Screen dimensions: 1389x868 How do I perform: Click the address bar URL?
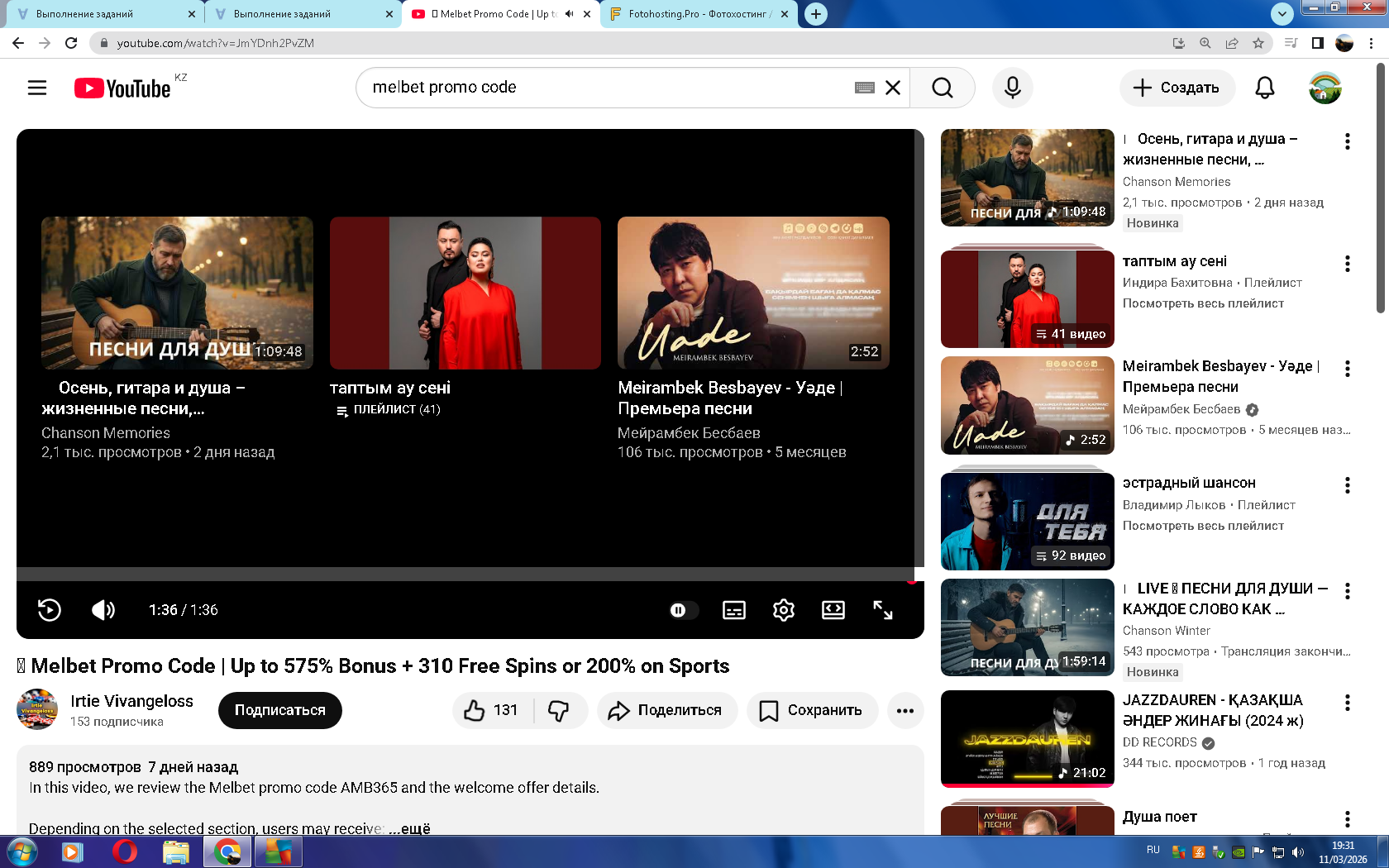tap(215, 43)
